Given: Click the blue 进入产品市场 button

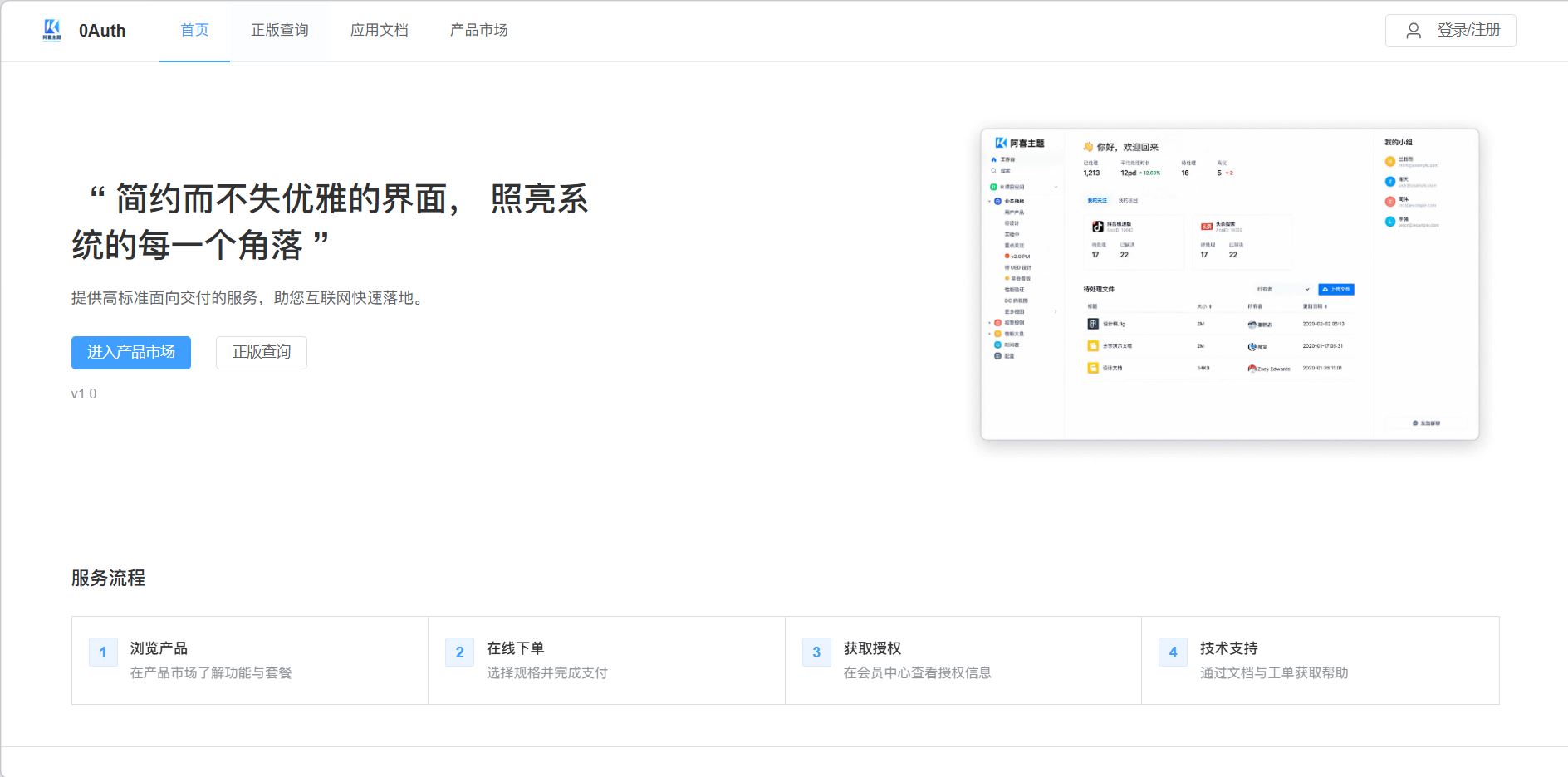Looking at the screenshot, I should point(131,353).
